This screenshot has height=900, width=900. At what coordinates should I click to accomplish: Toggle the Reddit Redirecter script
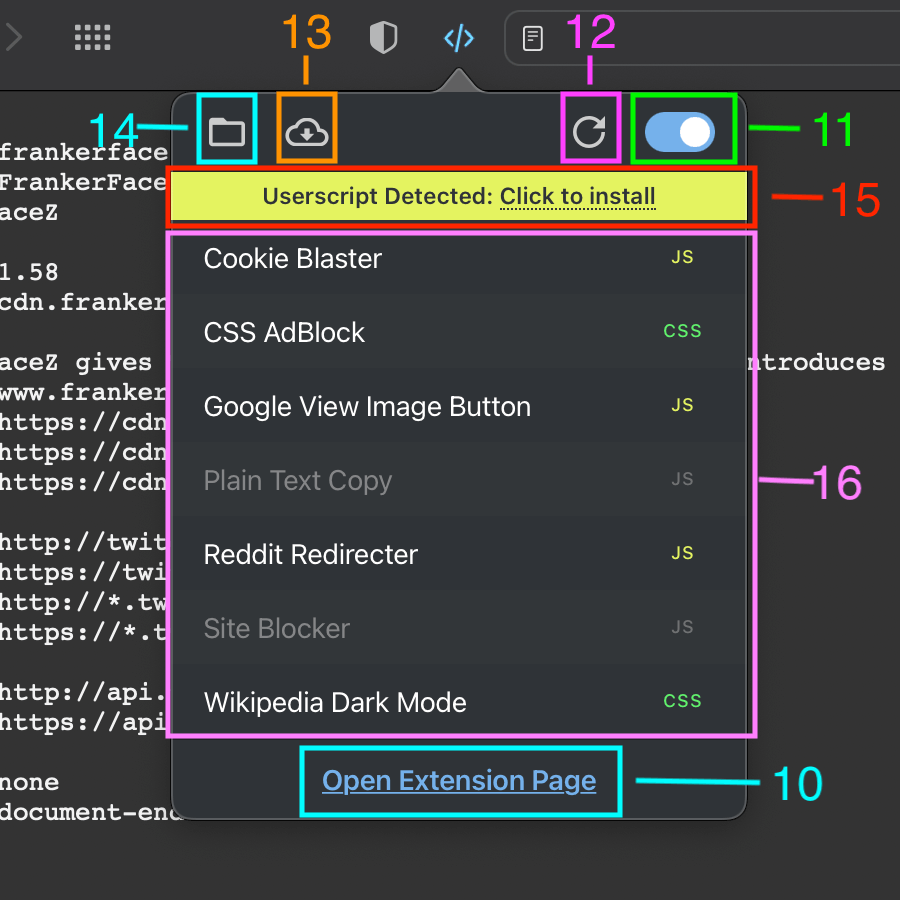click(459, 554)
